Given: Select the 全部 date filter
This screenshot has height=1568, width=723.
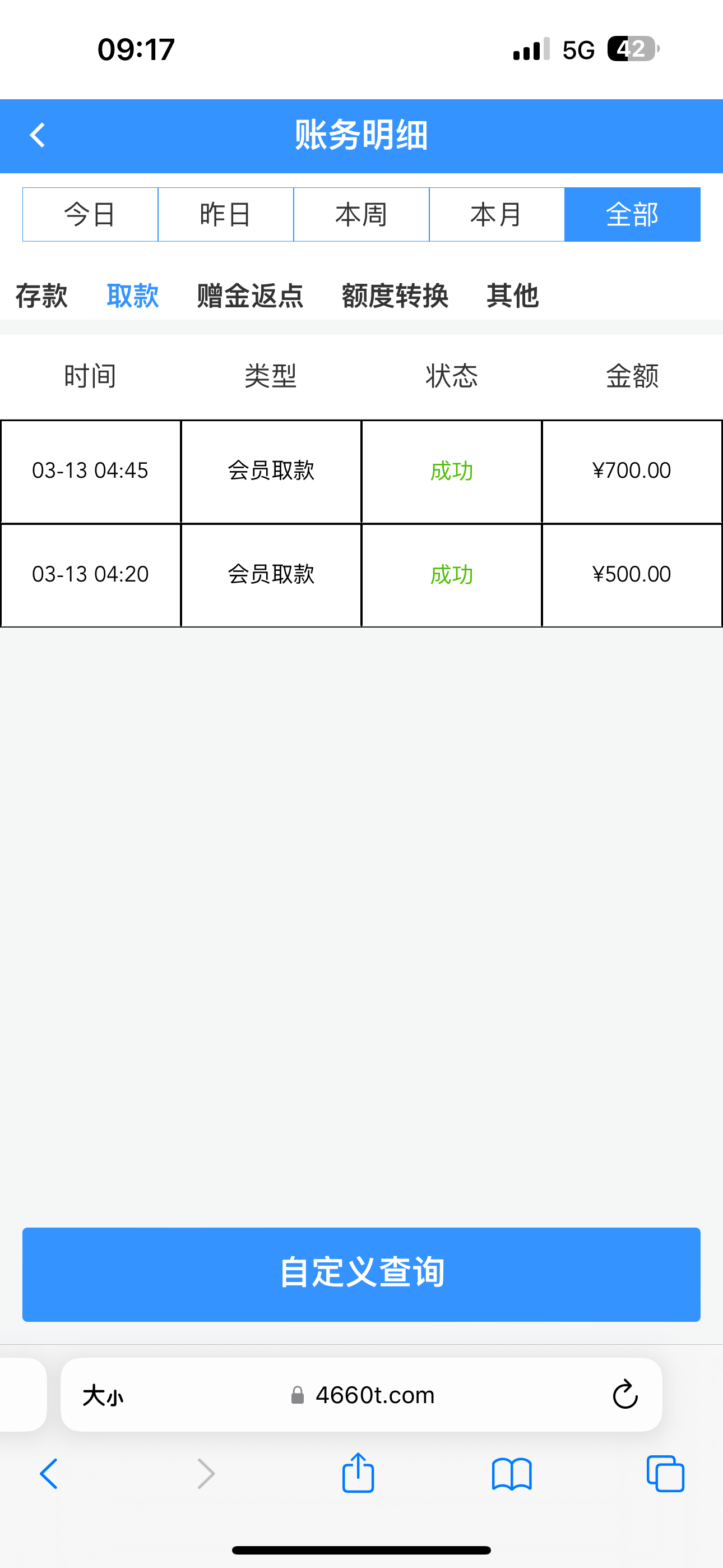Looking at the screenshot, I should coord(632,215).
